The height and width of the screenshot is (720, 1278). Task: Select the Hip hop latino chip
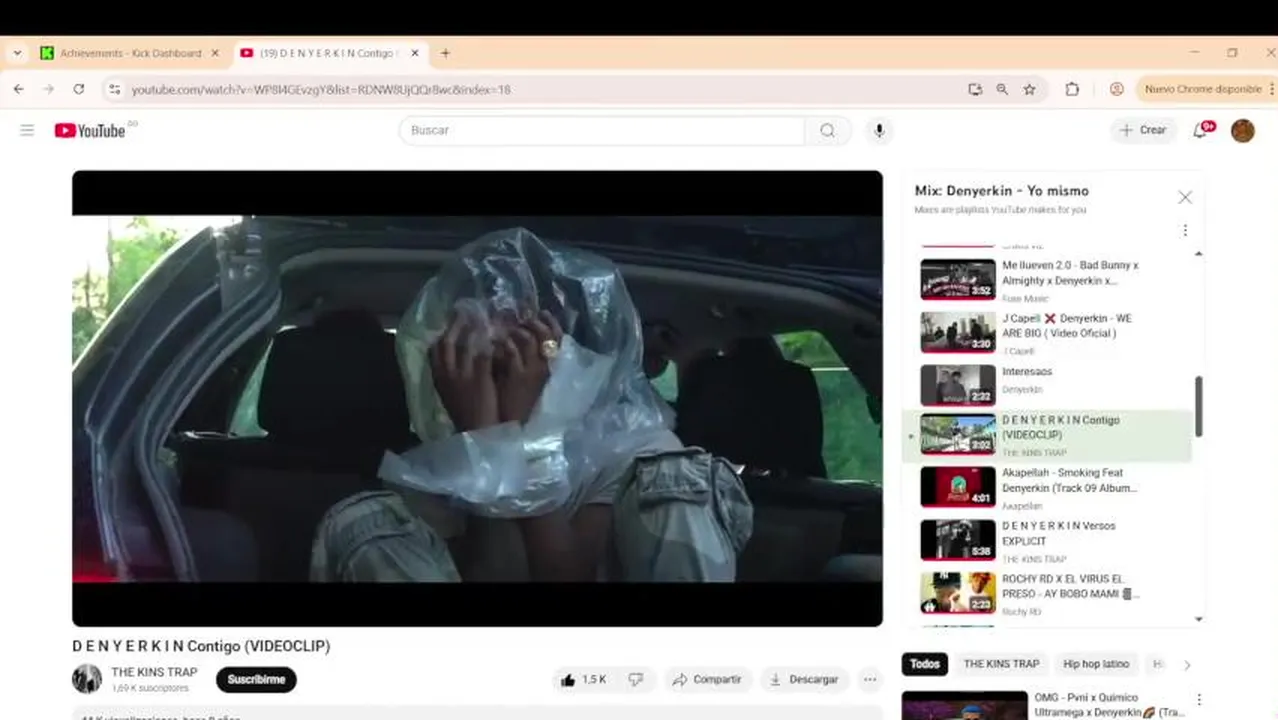point(1096,664)
